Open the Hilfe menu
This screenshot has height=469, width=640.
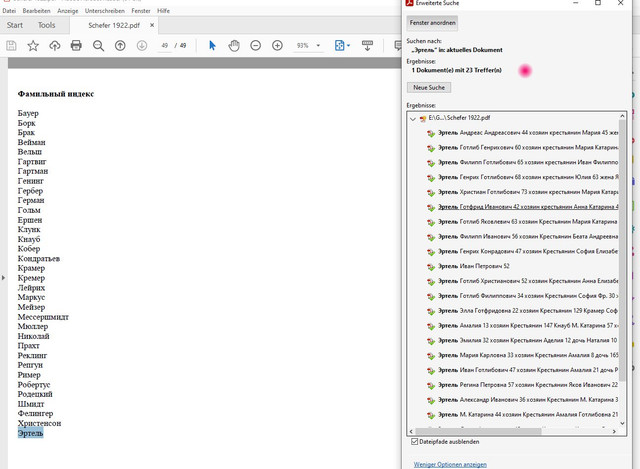click(163, 11)
